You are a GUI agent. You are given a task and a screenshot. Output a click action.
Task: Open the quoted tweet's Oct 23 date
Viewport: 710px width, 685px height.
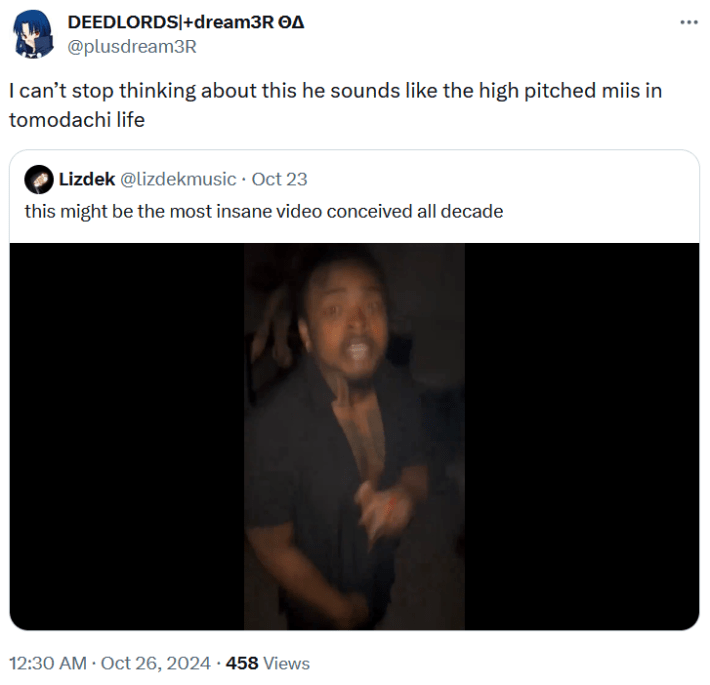click(279, 179)
